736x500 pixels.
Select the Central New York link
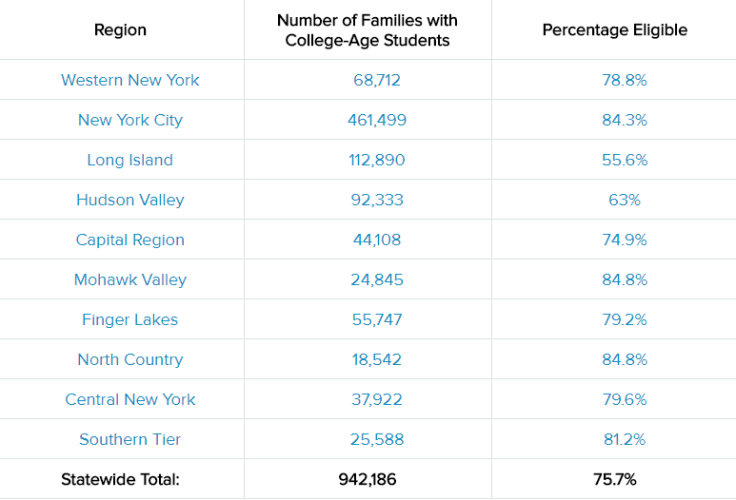(x=130, y=400)
